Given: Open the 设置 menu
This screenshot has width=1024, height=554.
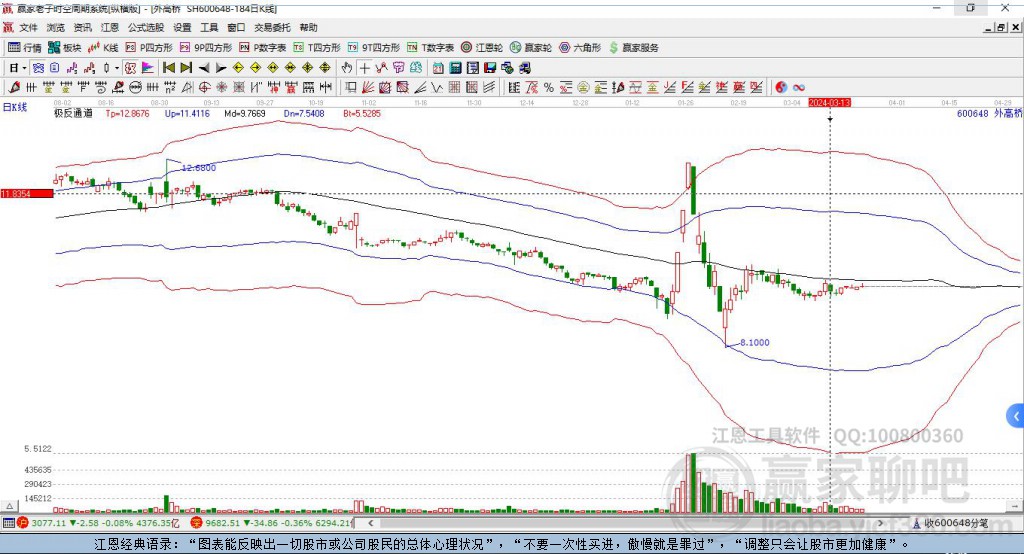Looking at the screenshot, I should [182, 27].
